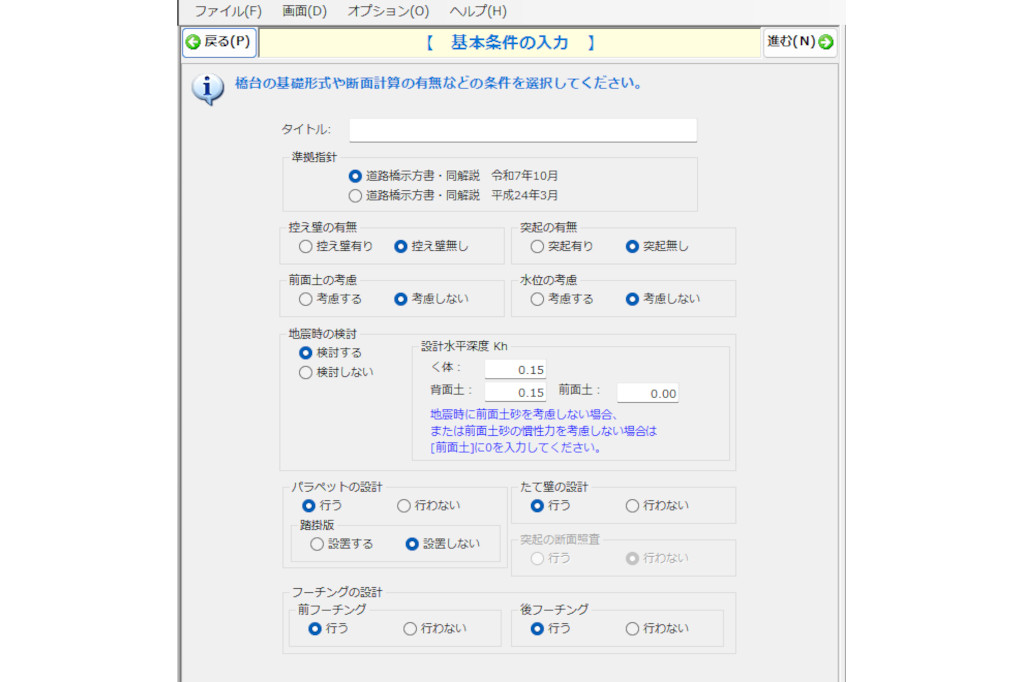Click the 前面土 Kh value field
The width and height of the screenshot is (1024, 682).
pos(647,393)
